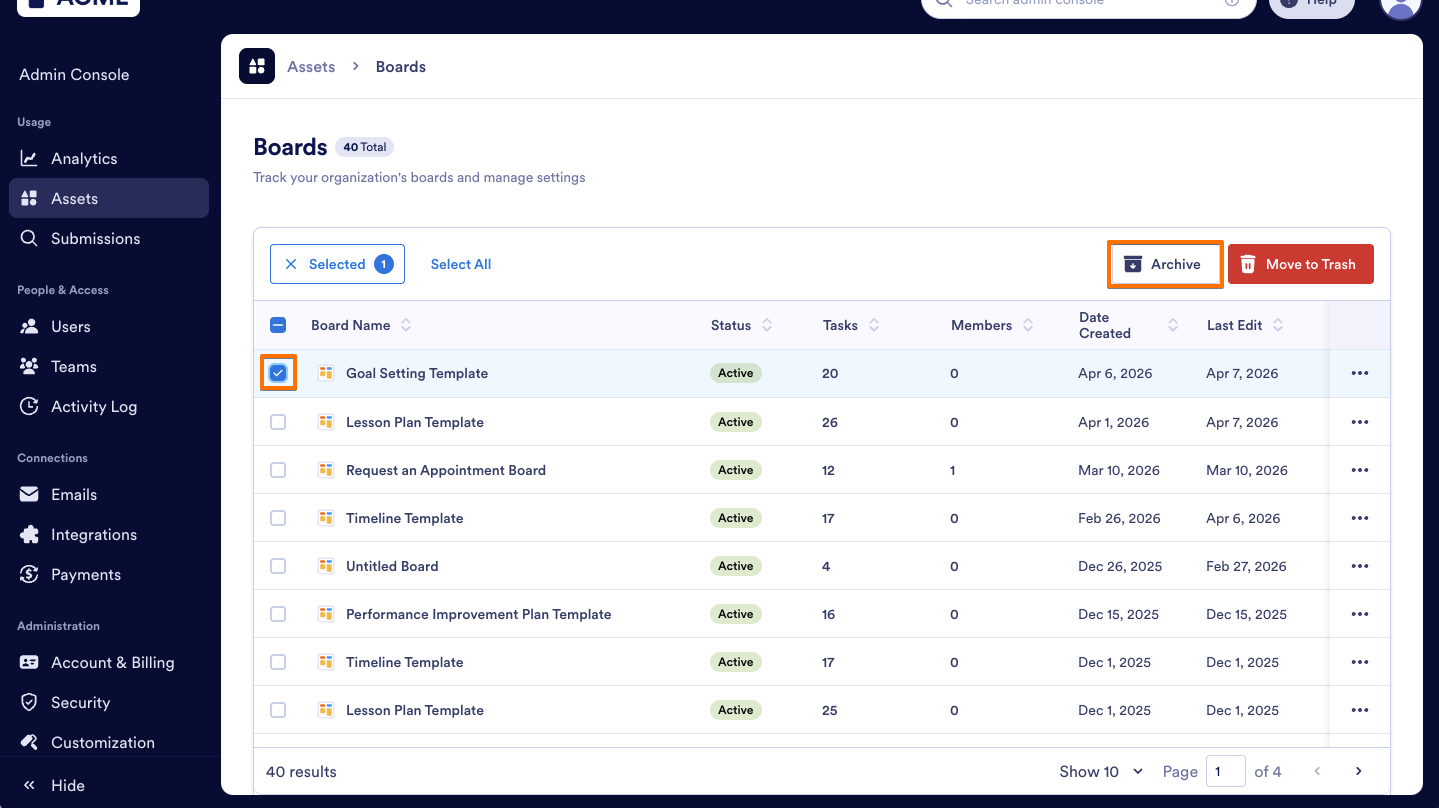This screenshot has width=1439, height=808.
Task: Open the Customization section
Action: click(102, 742)
